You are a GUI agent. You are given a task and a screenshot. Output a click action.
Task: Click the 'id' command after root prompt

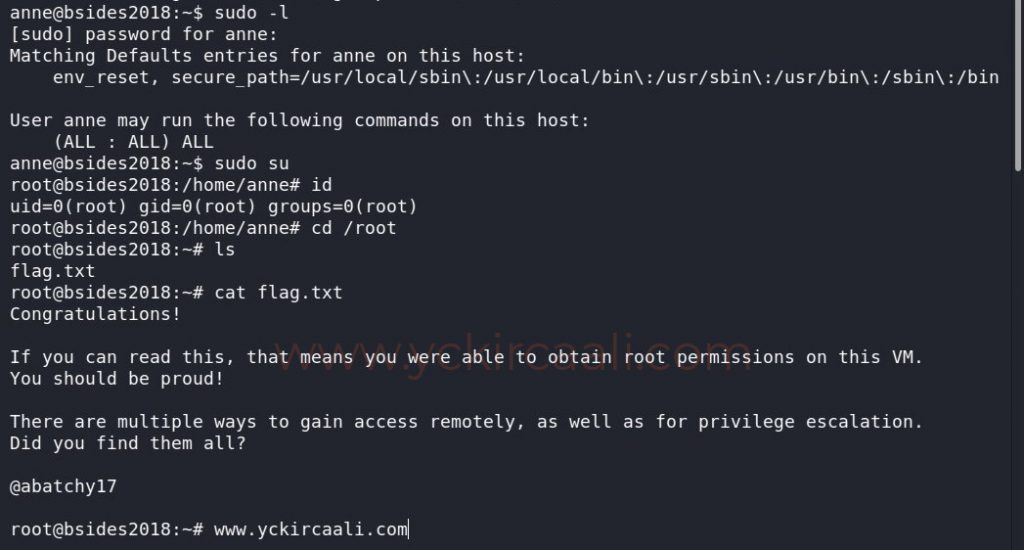pyautogui.click(x=322, y=185)
